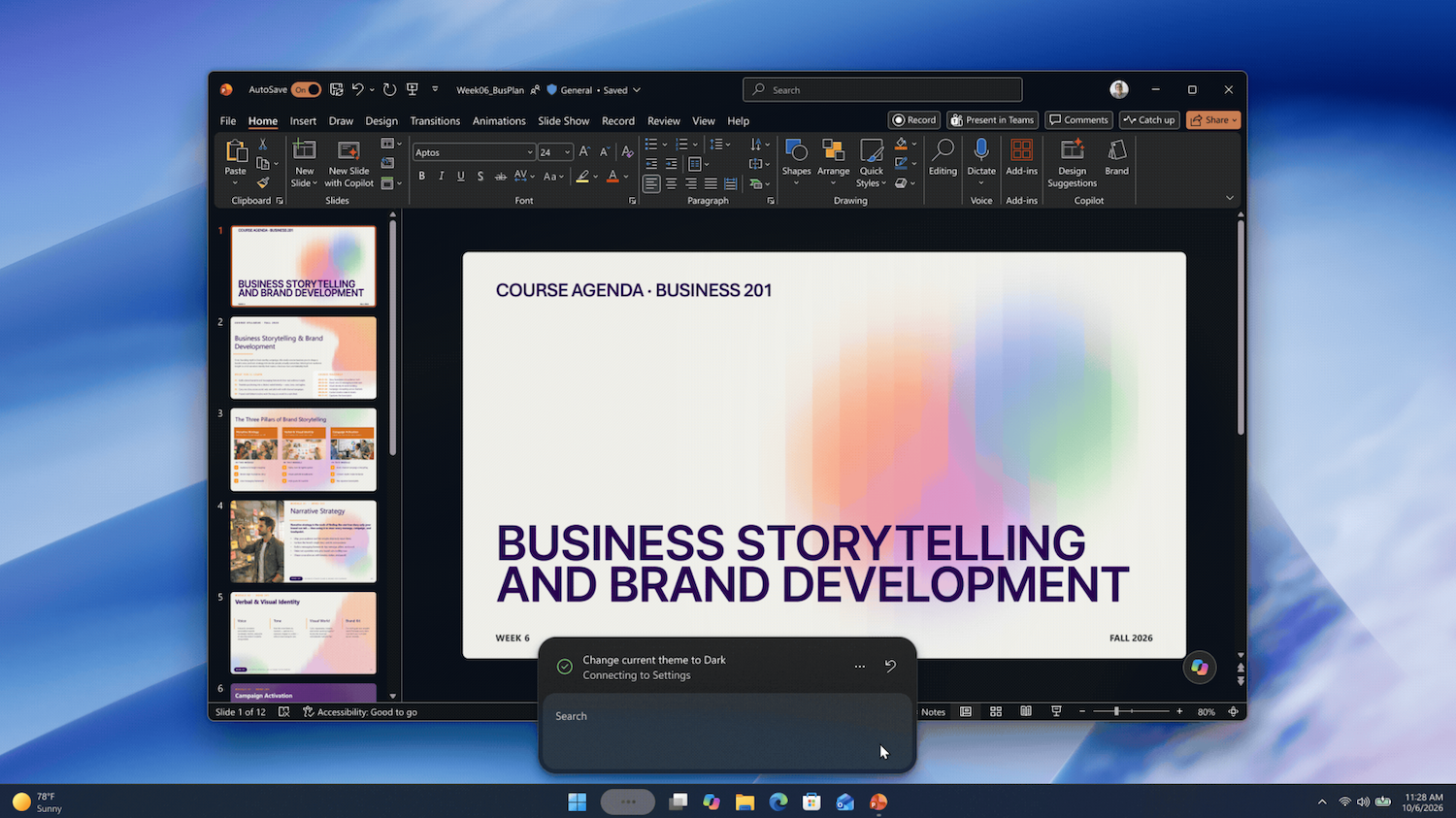The height and width of the screenshot is (818, 1456).
Task: Switch to Reading View
Action: (x=1026, y=711)
